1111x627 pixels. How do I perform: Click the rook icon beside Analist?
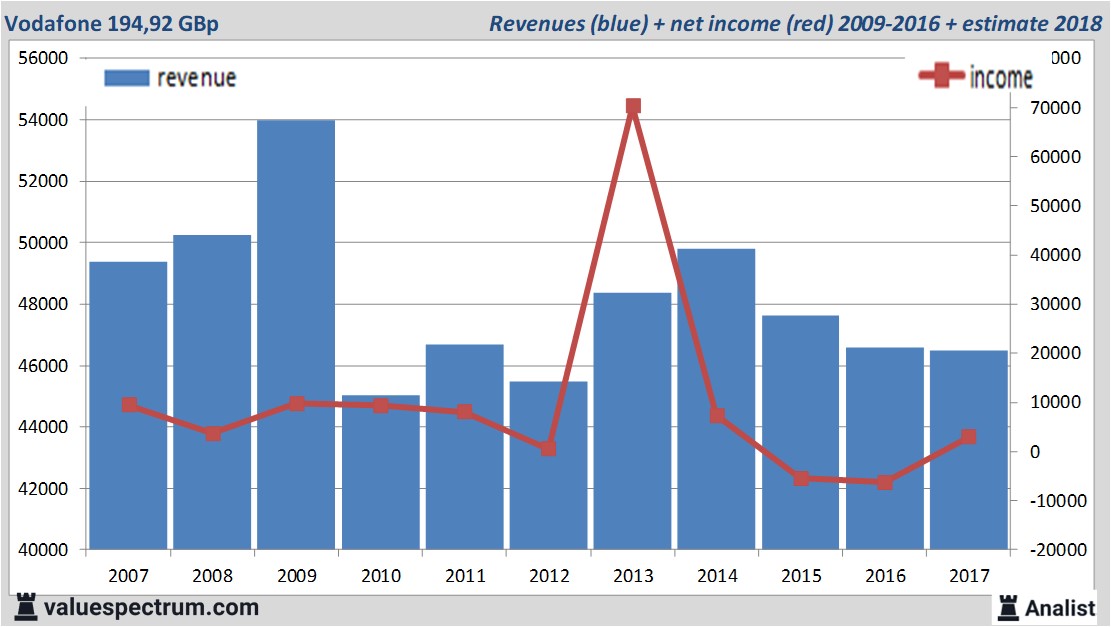[1007, 606]
